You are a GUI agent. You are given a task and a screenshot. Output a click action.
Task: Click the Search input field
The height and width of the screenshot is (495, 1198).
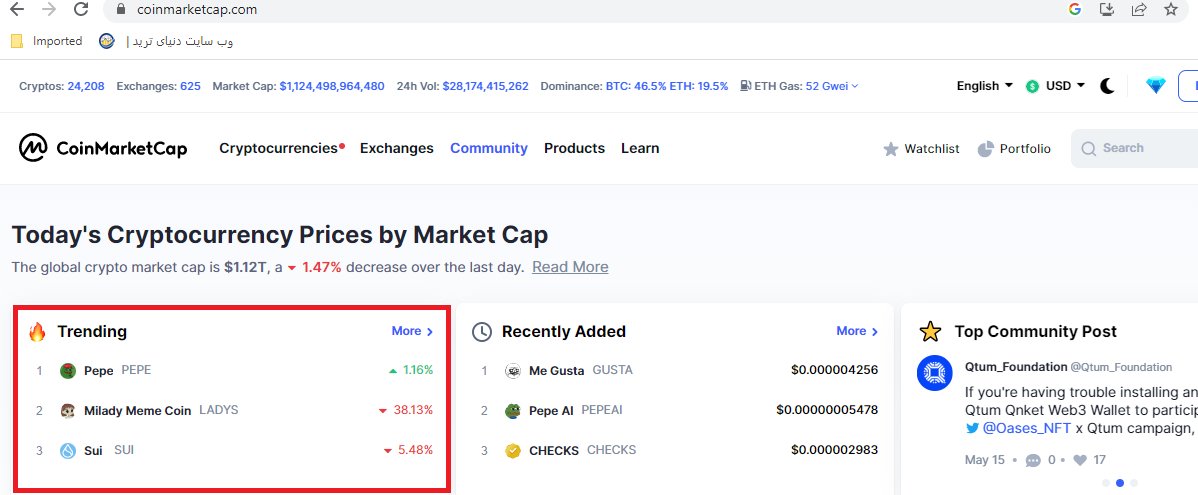[x=1134, y=148]
